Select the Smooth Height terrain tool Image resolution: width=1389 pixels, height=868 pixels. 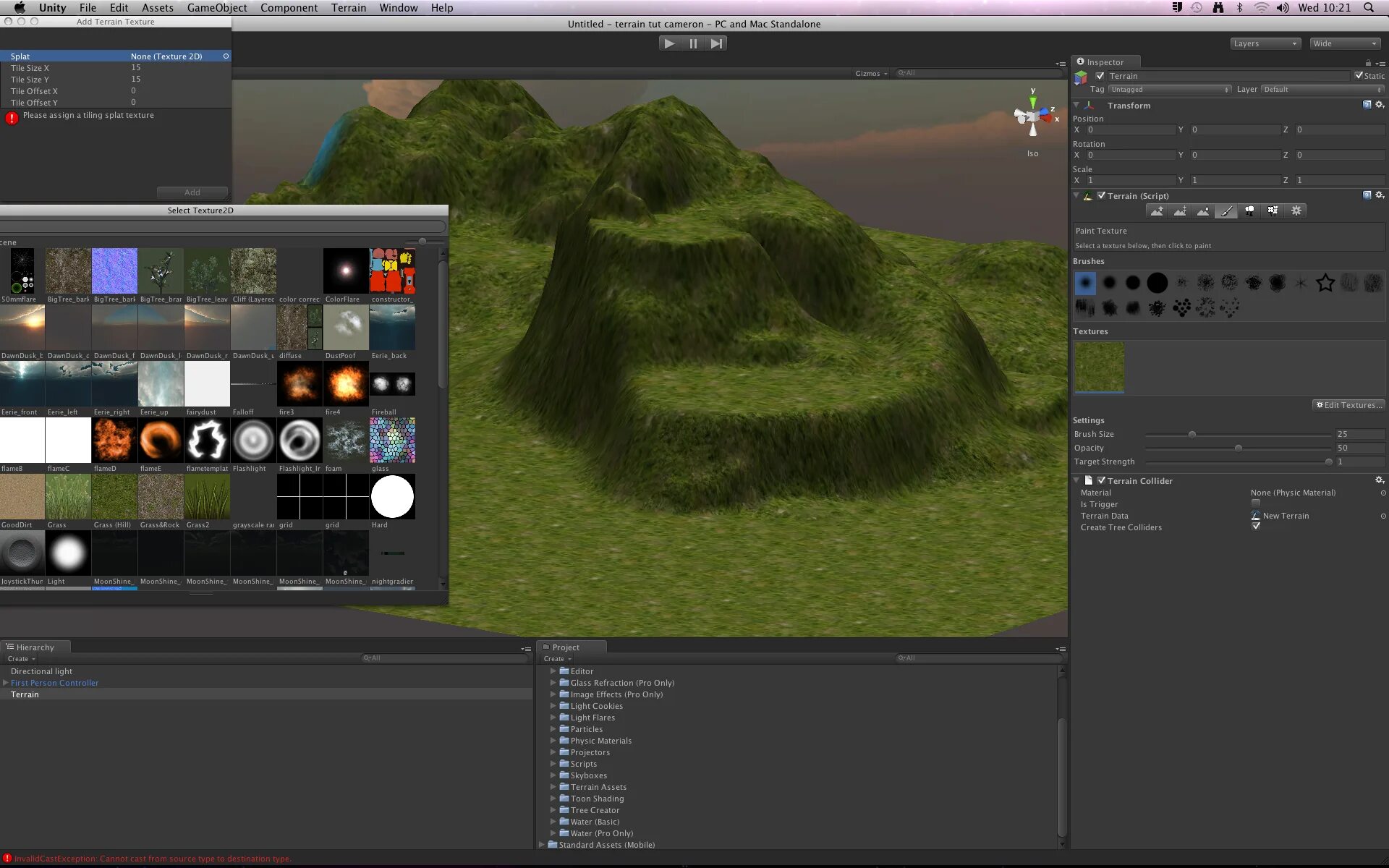pos(1203,210)
